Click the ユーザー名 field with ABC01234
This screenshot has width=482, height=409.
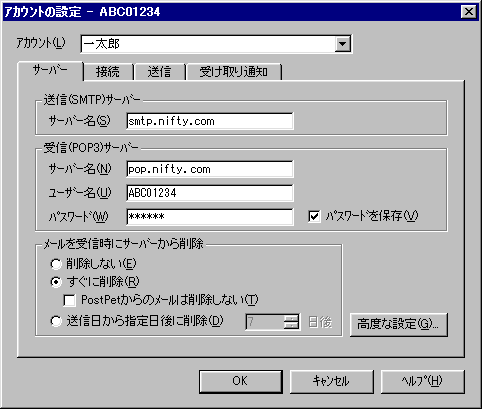click(210, 193)
